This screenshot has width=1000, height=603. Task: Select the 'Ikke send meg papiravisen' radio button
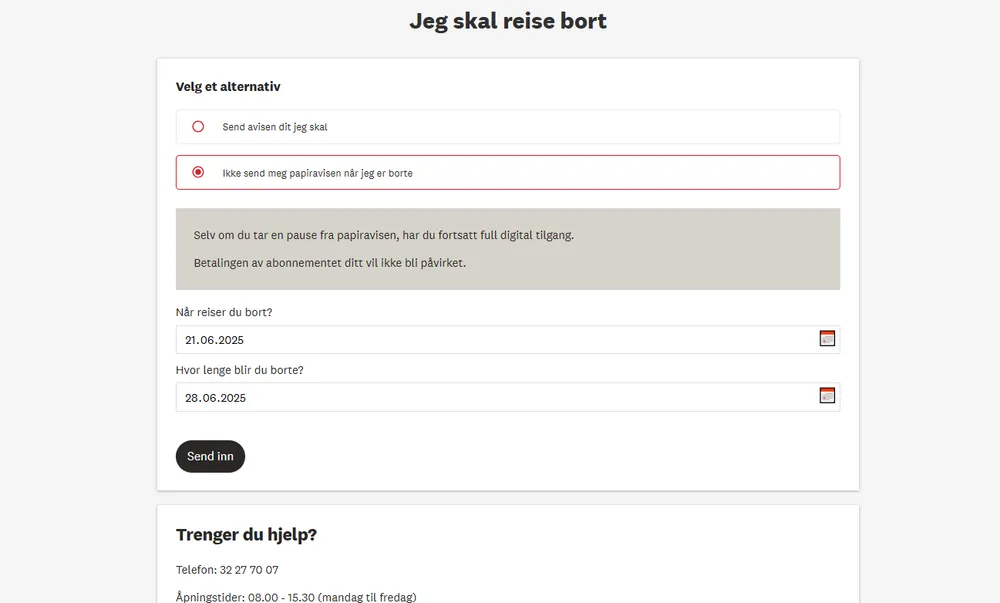(198, 173)
